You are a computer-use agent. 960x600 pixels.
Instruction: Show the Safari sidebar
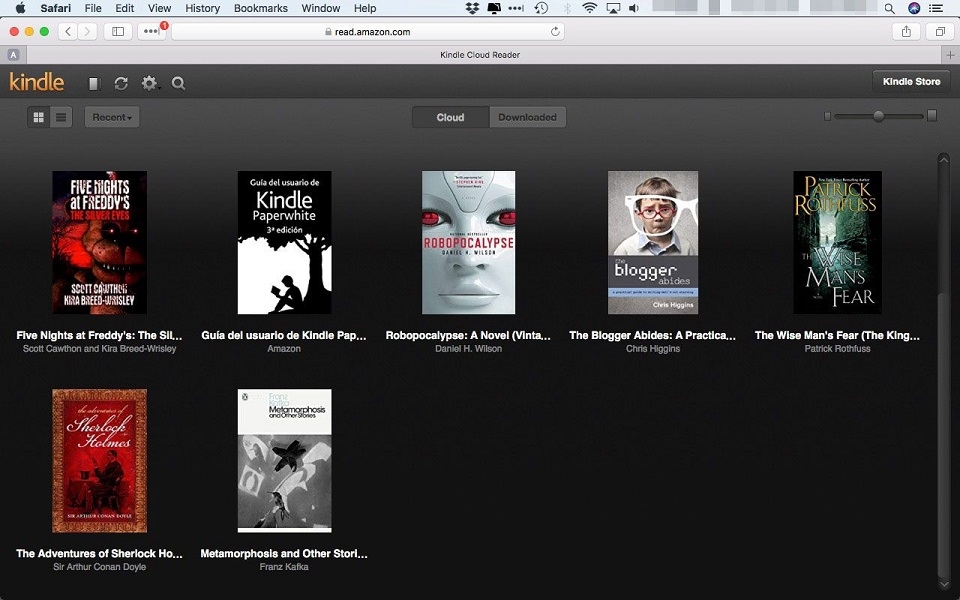click(x=118, y=32)
